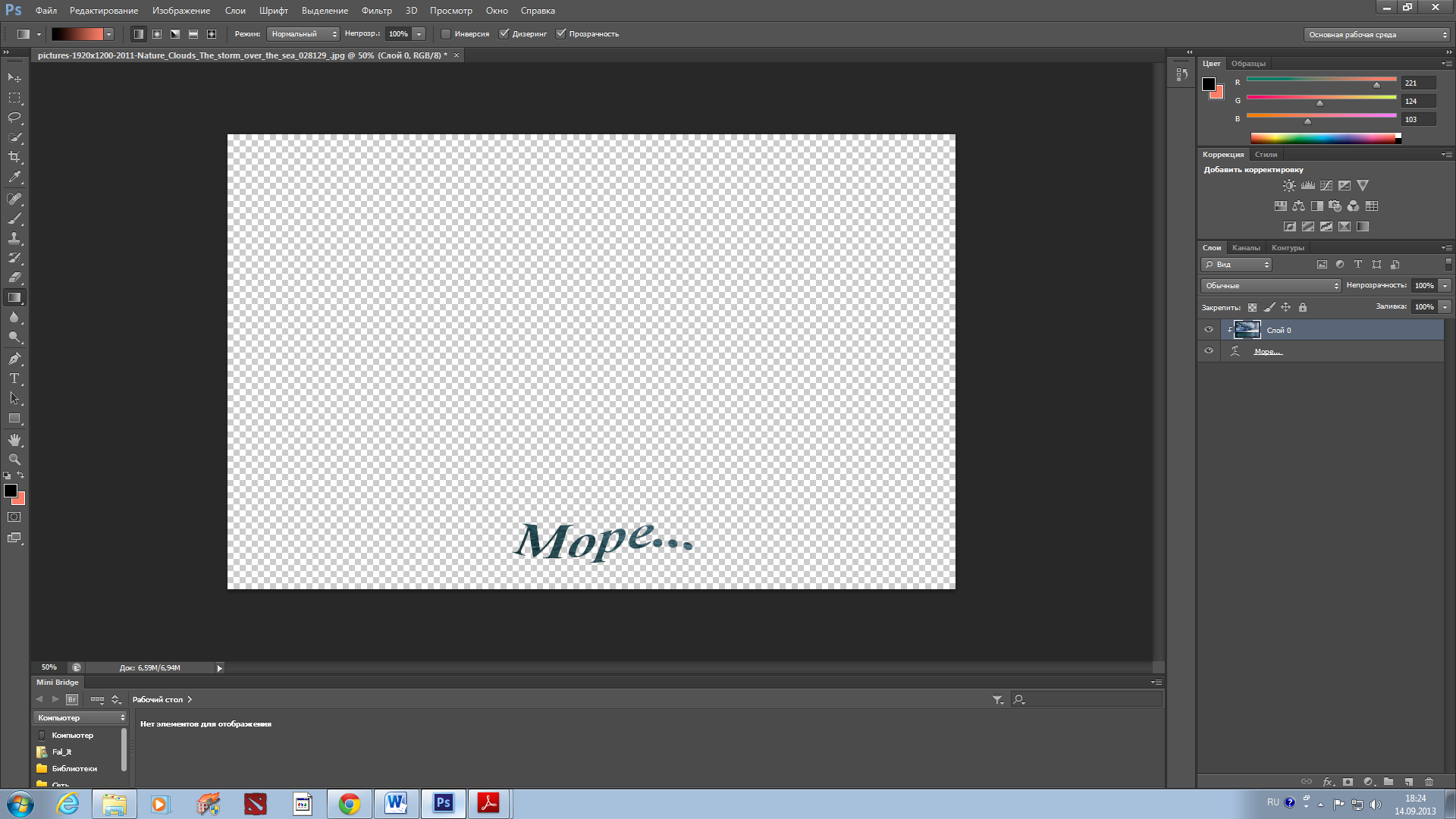Toggle the Дизеринг checkbox

coord(504,34)
